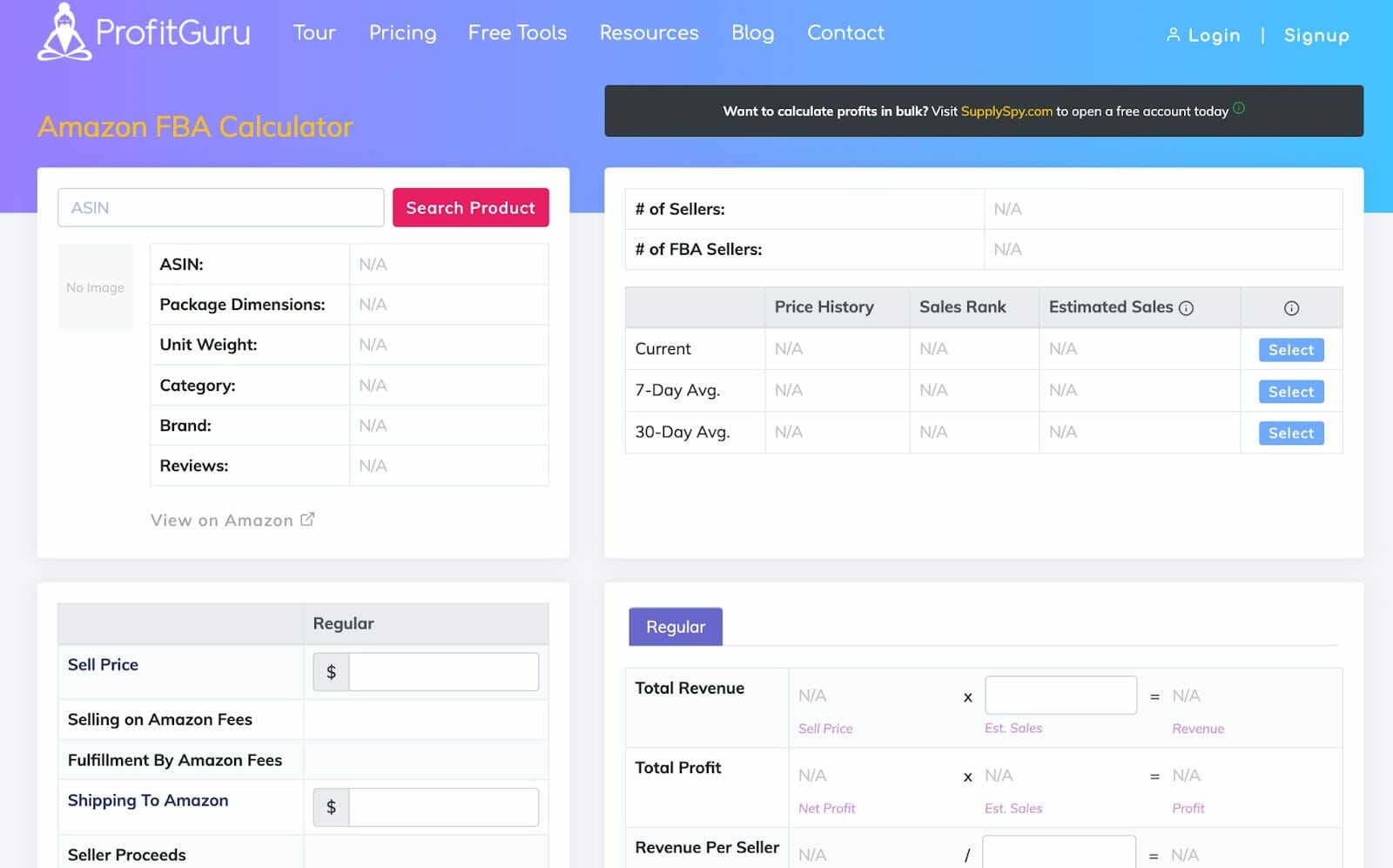Click the Estimated Sales column header text
The width and height of the screenshot is (1393, 868).
point(1111,307)
